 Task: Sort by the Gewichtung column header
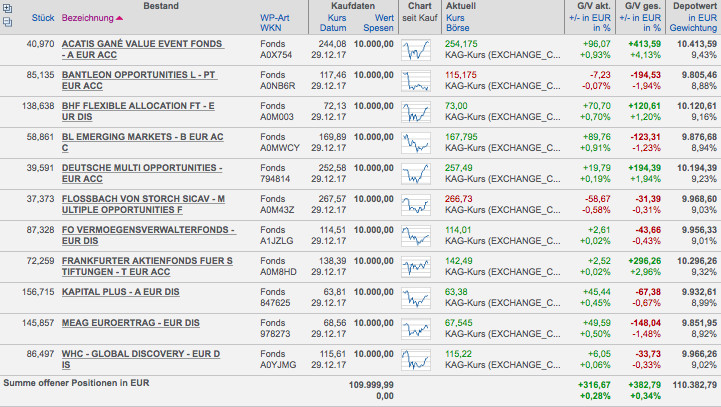tap(693, 28)
